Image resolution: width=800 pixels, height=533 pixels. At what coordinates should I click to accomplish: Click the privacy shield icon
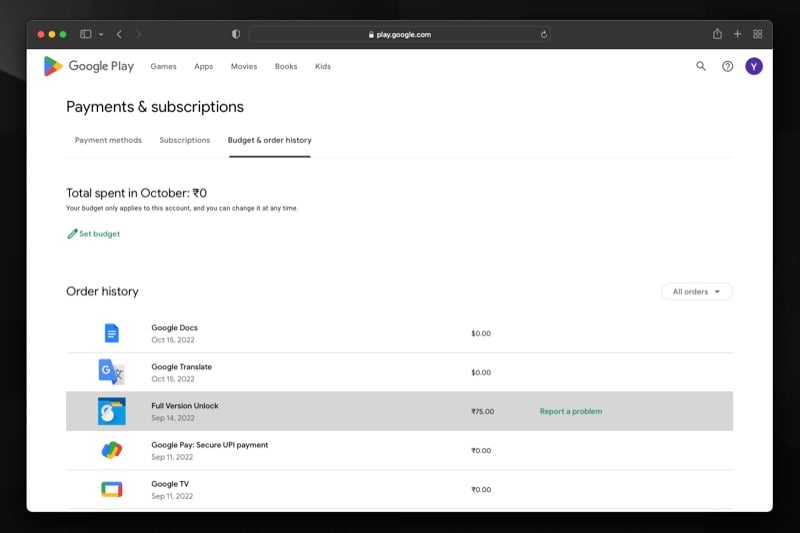(236, 34)
